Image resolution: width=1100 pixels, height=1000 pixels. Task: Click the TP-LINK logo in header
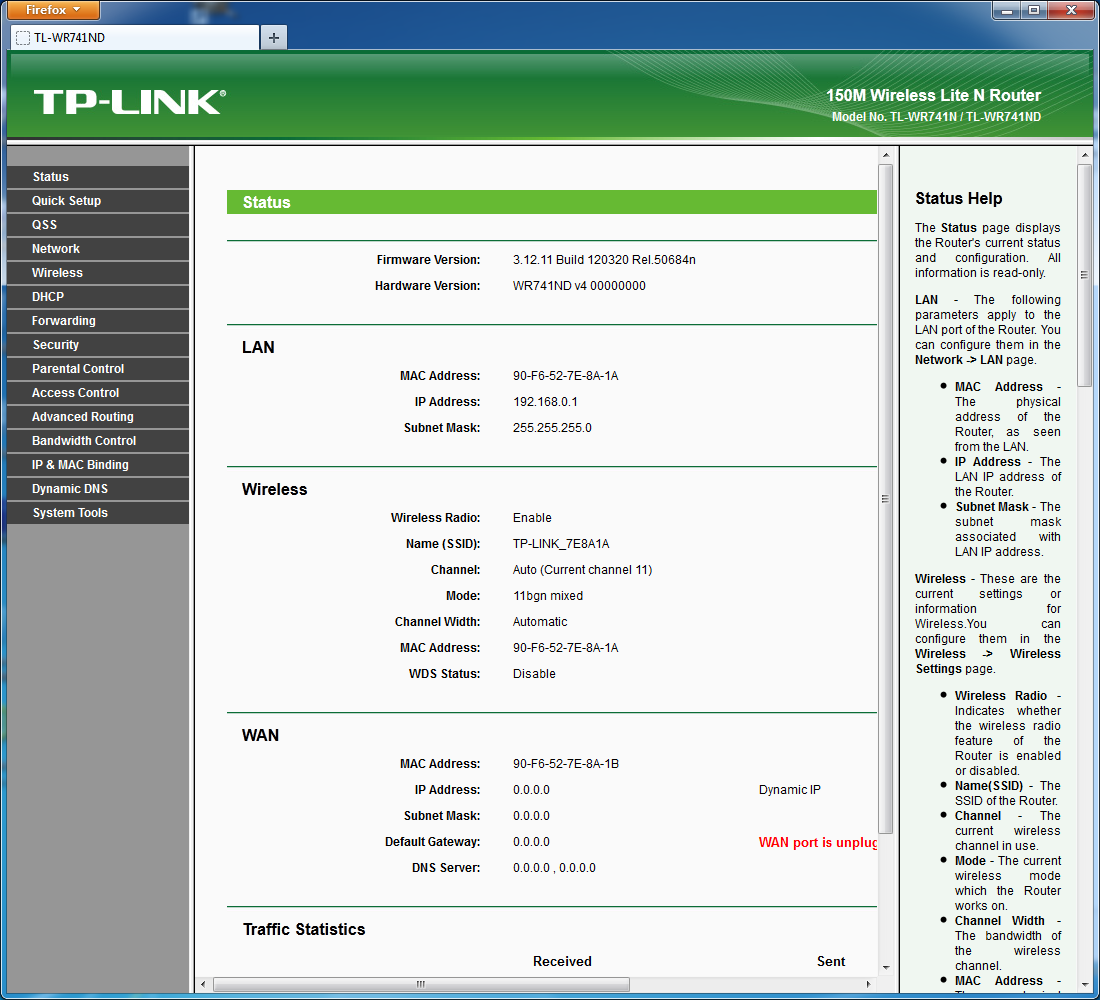pyautogui.click(x=130, y=102)
